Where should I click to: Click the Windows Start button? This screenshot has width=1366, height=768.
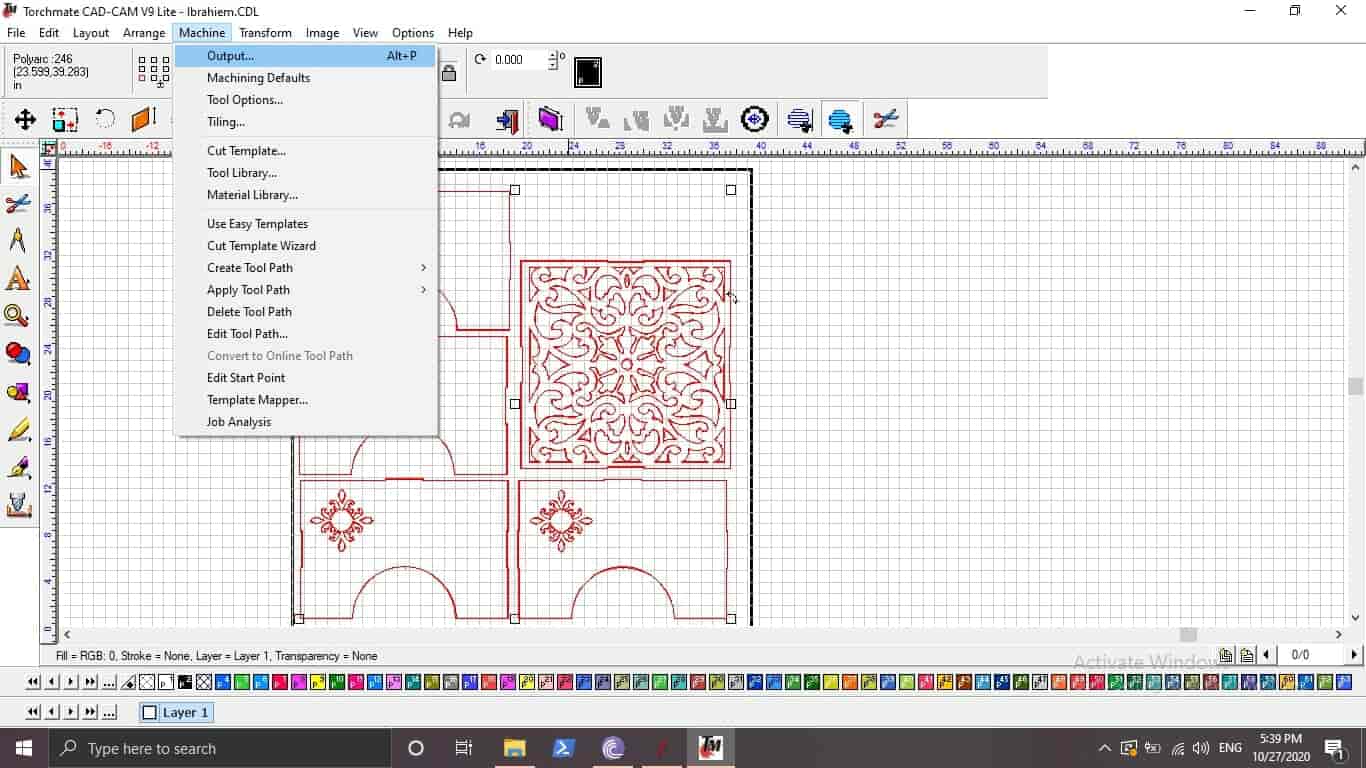[x=24, y=748]
